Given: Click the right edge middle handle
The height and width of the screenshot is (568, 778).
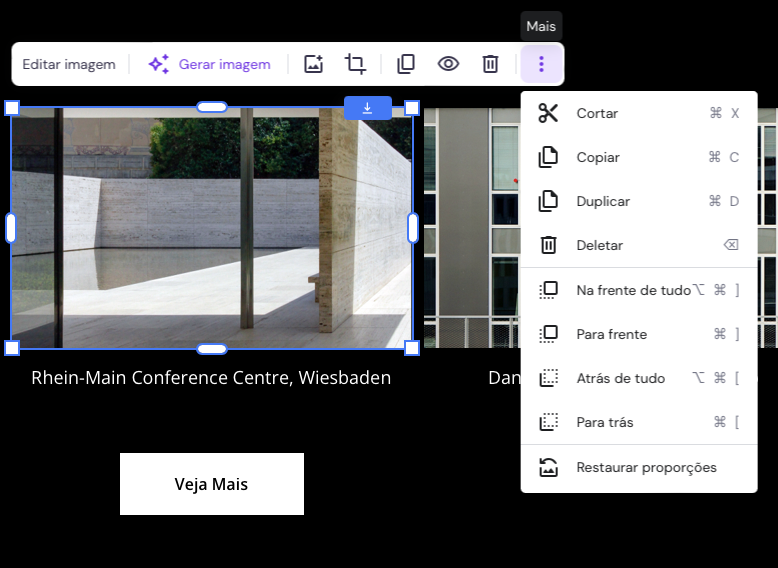Looking at the screenshot, I should click(x=413, y=228).
